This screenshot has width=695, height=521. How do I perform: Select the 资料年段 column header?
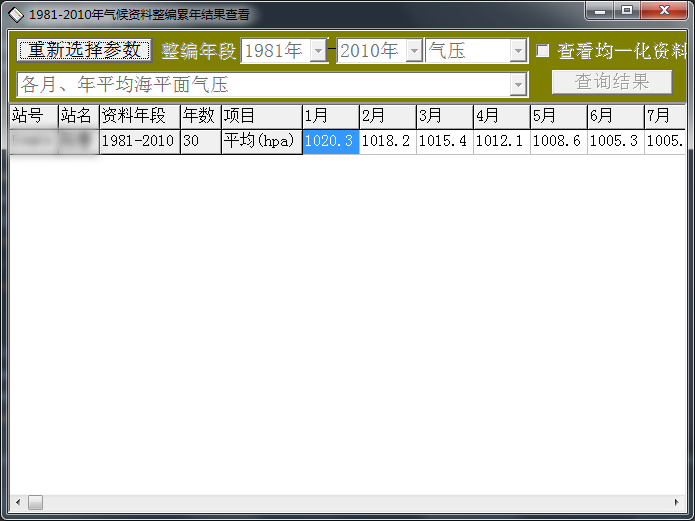coord(139,116)
